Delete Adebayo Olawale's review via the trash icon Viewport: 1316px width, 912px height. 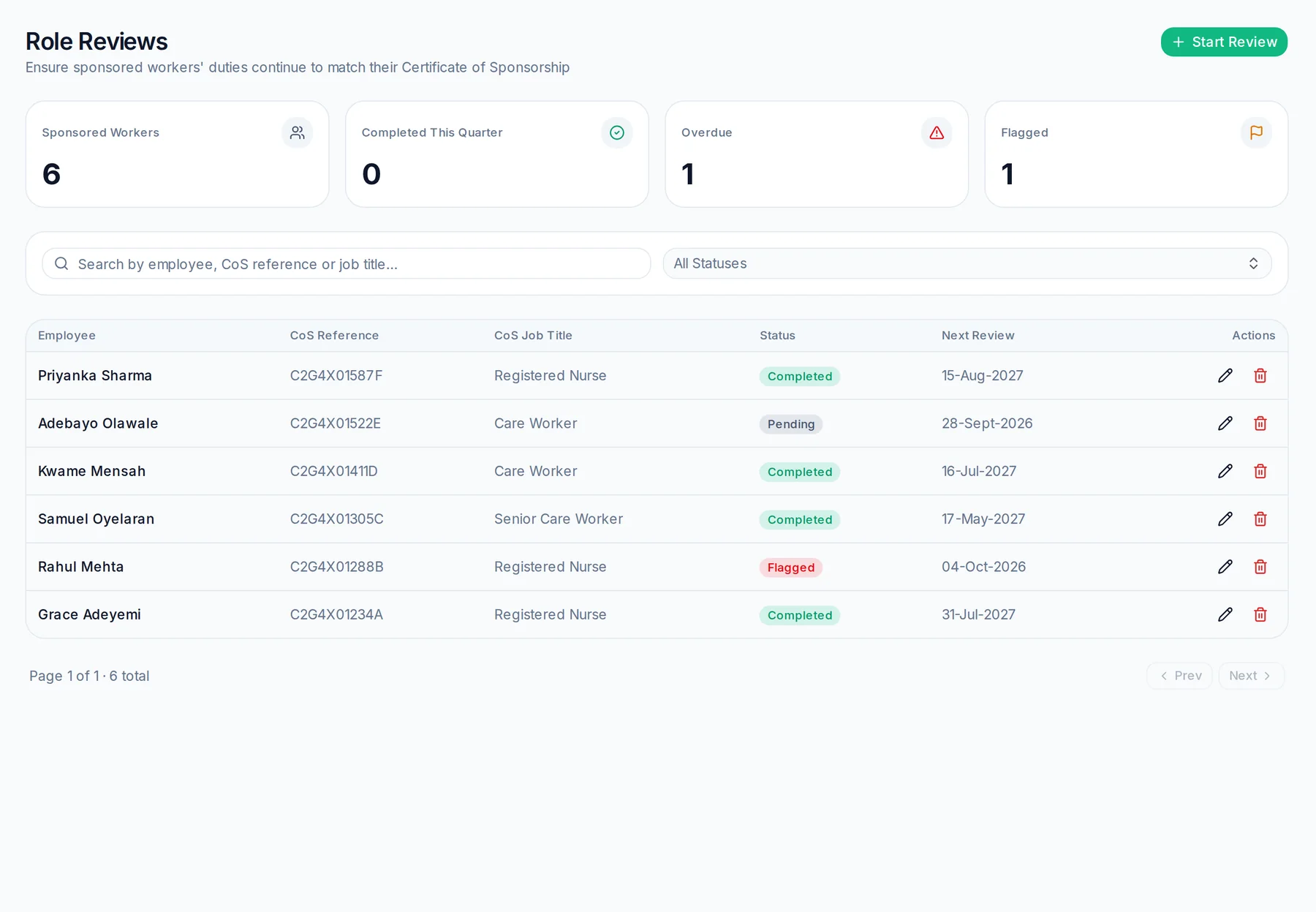(x=1260, y=423)
